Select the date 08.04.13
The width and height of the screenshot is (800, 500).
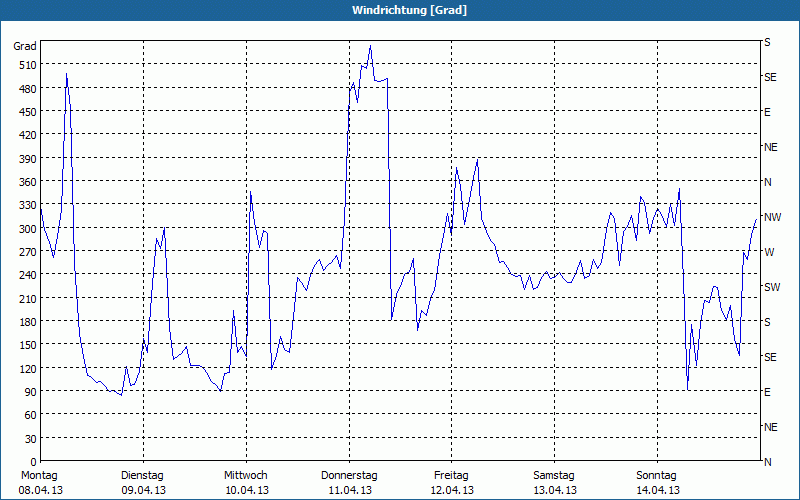40,490
